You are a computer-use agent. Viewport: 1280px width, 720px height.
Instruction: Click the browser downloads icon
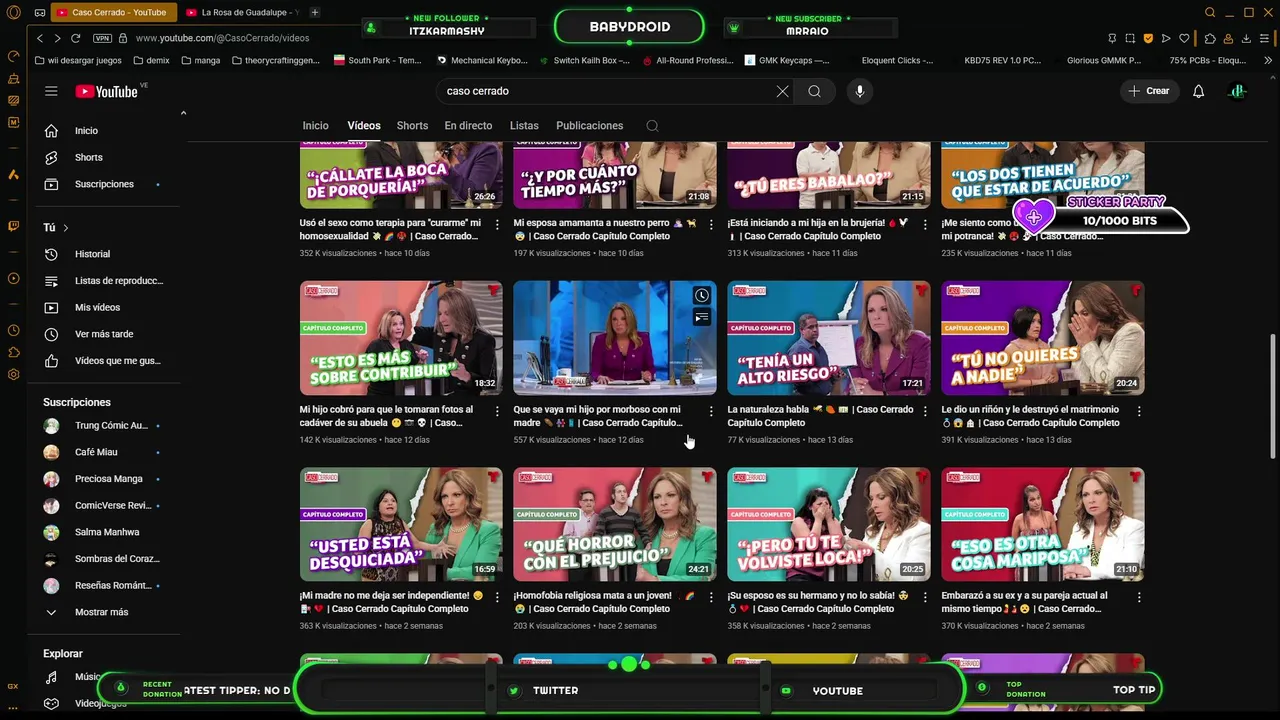pyautogui.click(x=1246, y=38)
